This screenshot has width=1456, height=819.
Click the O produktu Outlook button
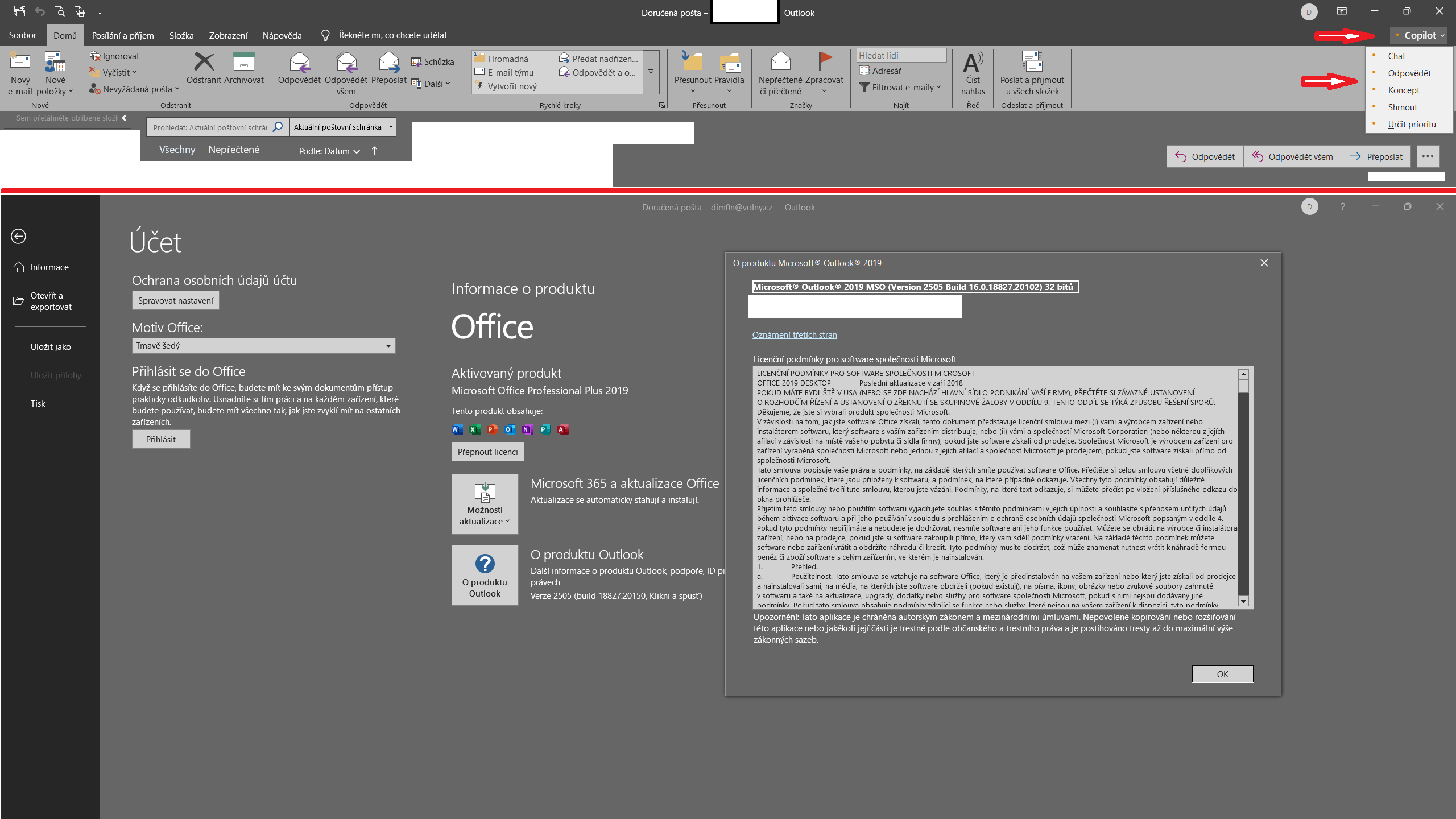click(485, 575)
